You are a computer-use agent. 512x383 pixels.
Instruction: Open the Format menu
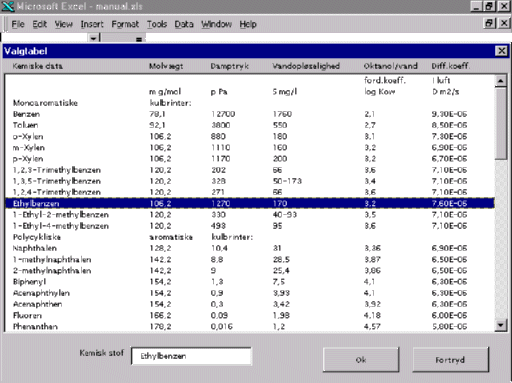125,24
